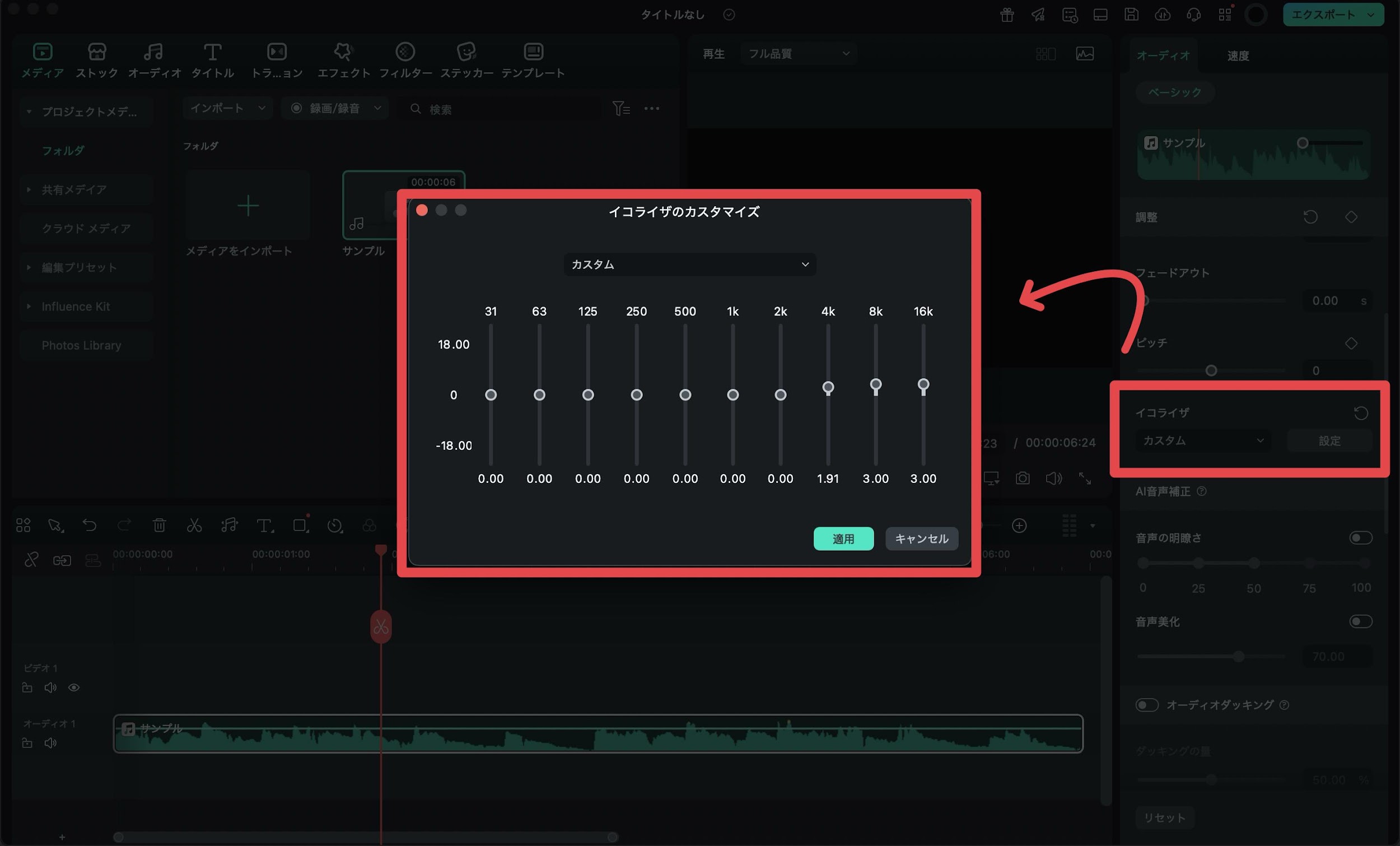Open the カスタム preset dropdown in equalizer dialog
This screenshot has height=846, width=1400.
(x=689, y=264)
